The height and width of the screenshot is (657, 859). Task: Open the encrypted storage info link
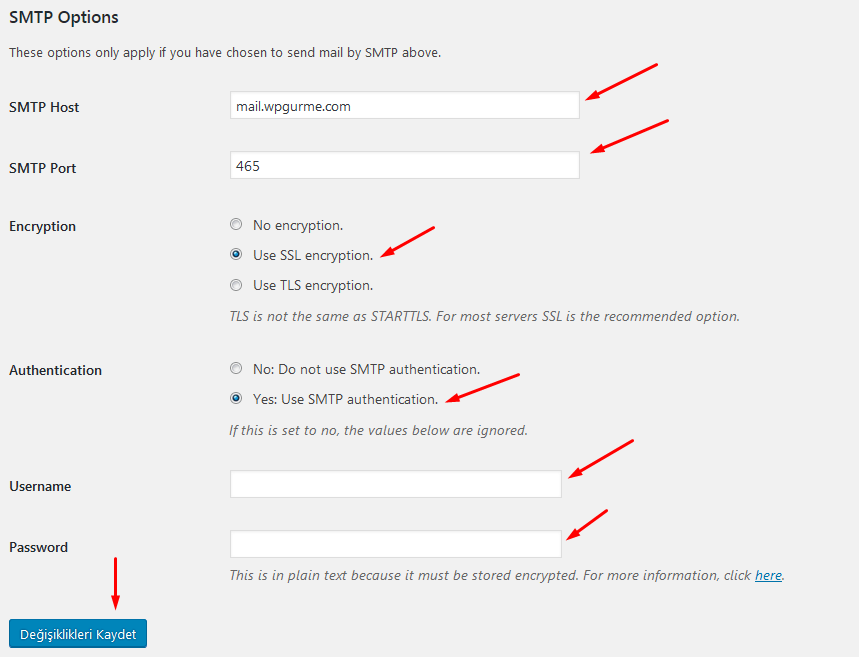click(768, 575)
